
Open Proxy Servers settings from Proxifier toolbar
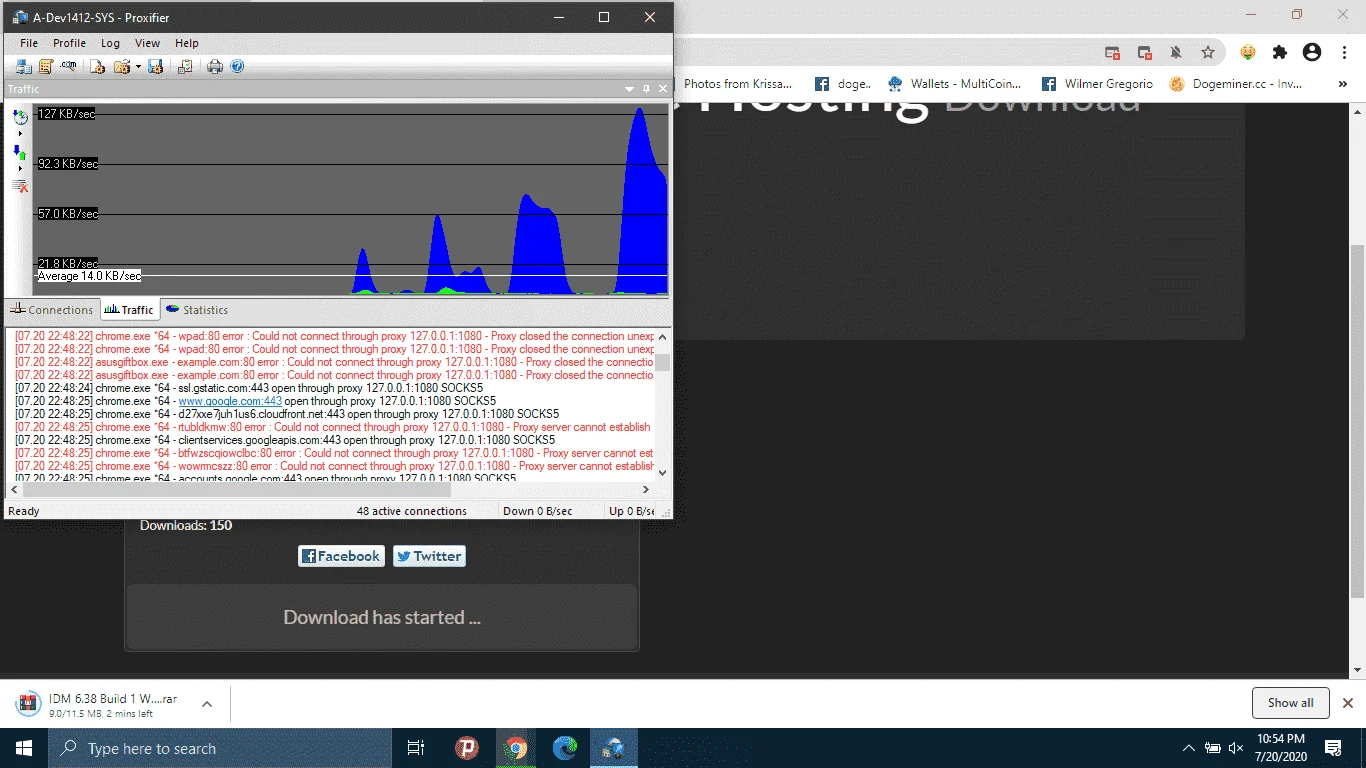(24, 67)
